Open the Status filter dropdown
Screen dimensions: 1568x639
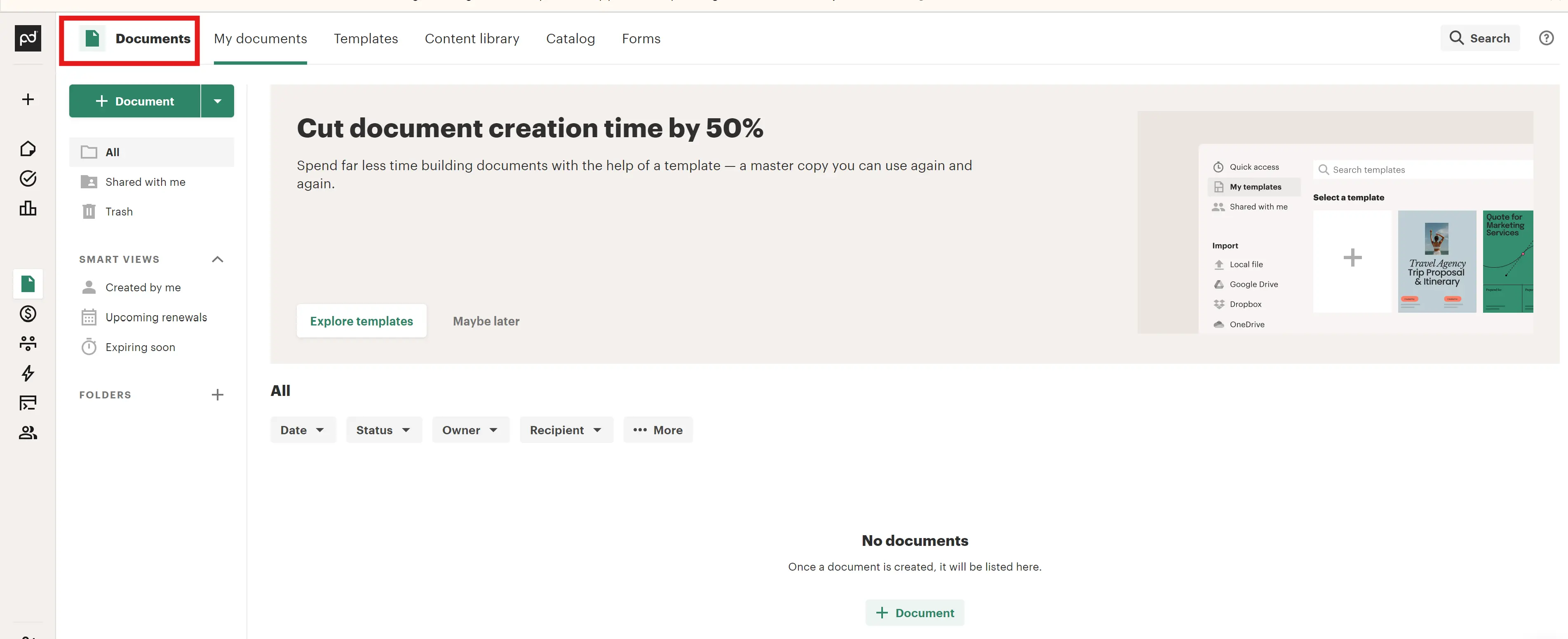point(383,430)
